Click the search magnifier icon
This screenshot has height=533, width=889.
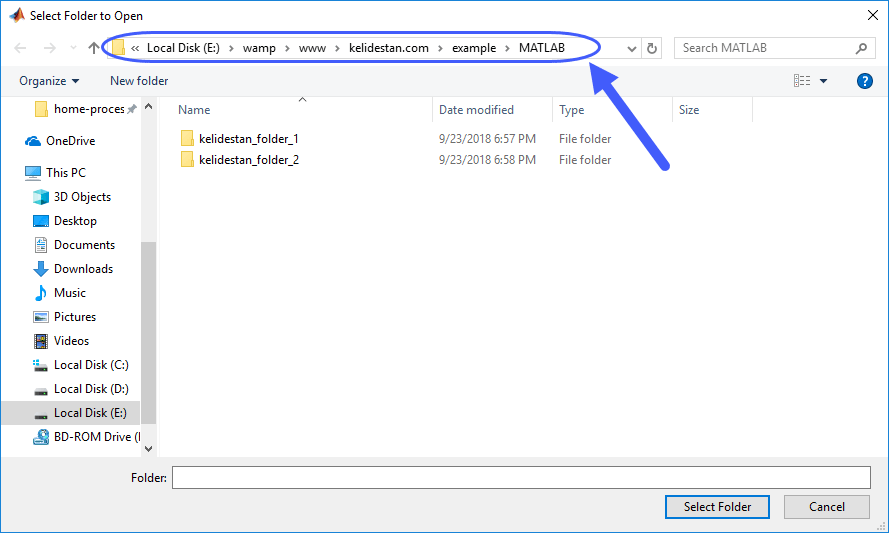click(x=861, y=48)
